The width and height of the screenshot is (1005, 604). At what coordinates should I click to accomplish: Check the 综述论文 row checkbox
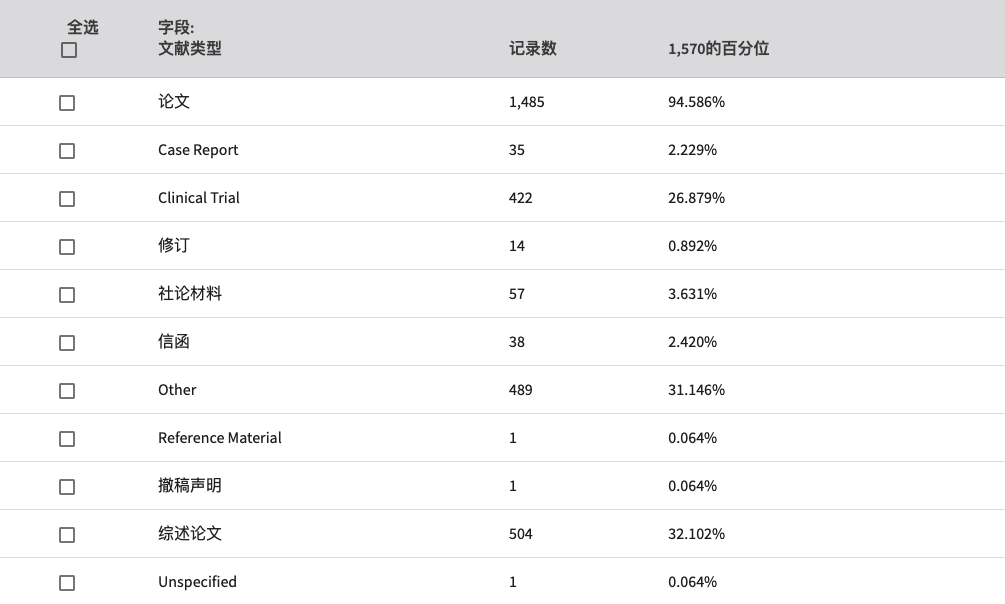coord(67,535)
